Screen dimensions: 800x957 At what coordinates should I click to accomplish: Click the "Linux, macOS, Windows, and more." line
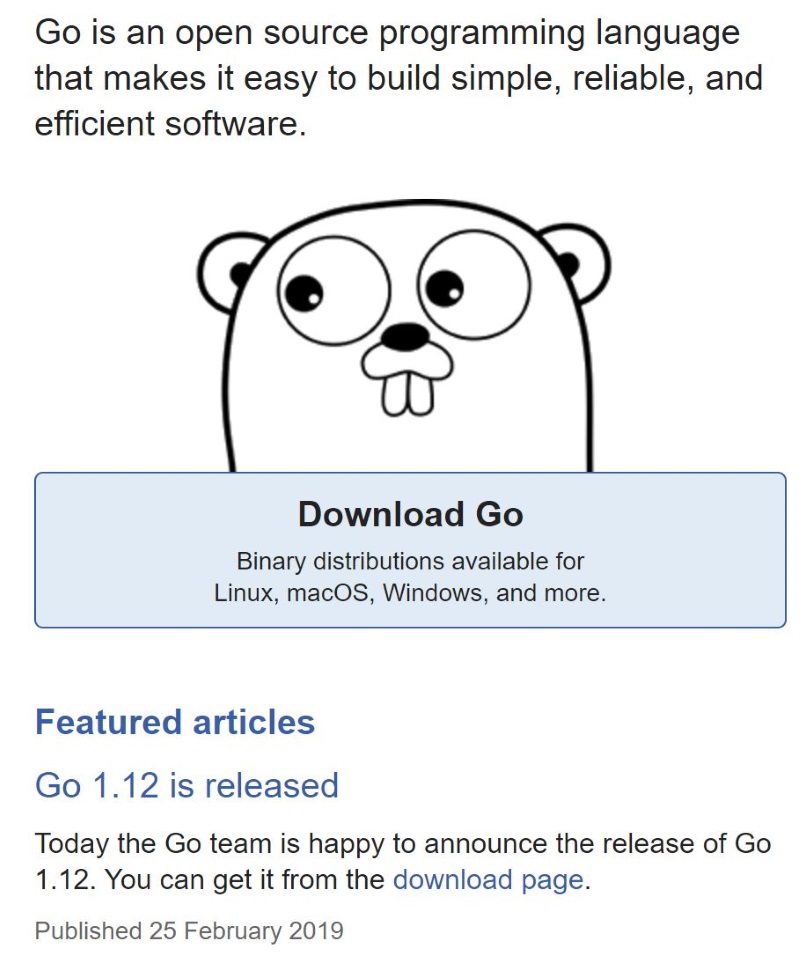(410, 592)
